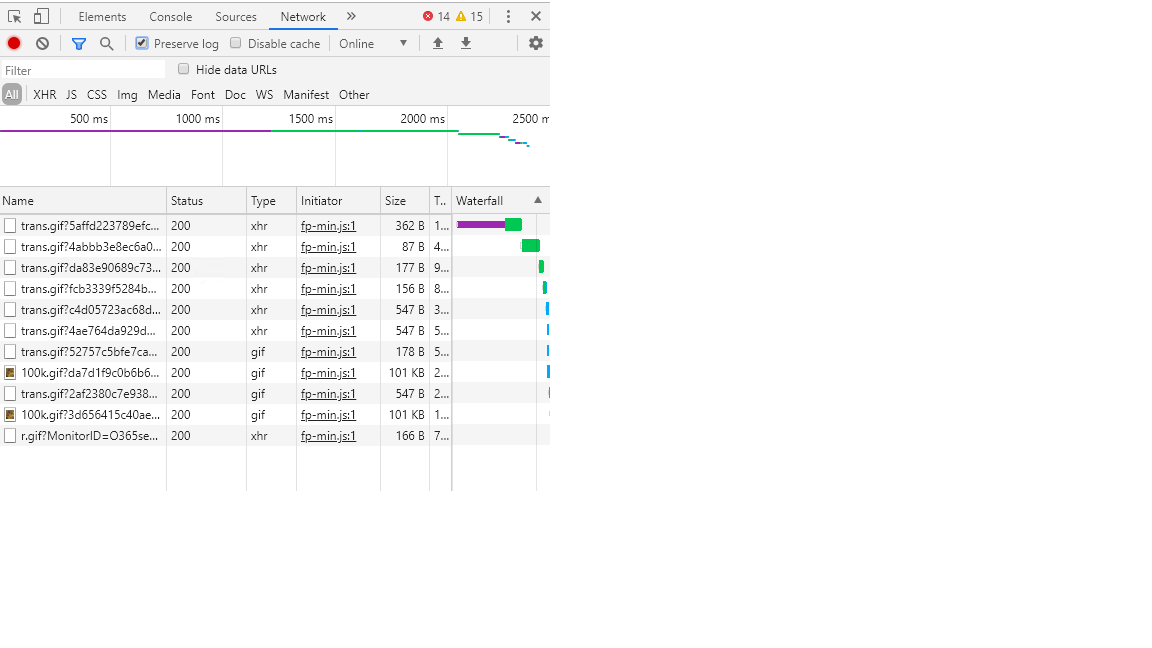
Task: Open the network search magnifier
Action: point(107,43)
